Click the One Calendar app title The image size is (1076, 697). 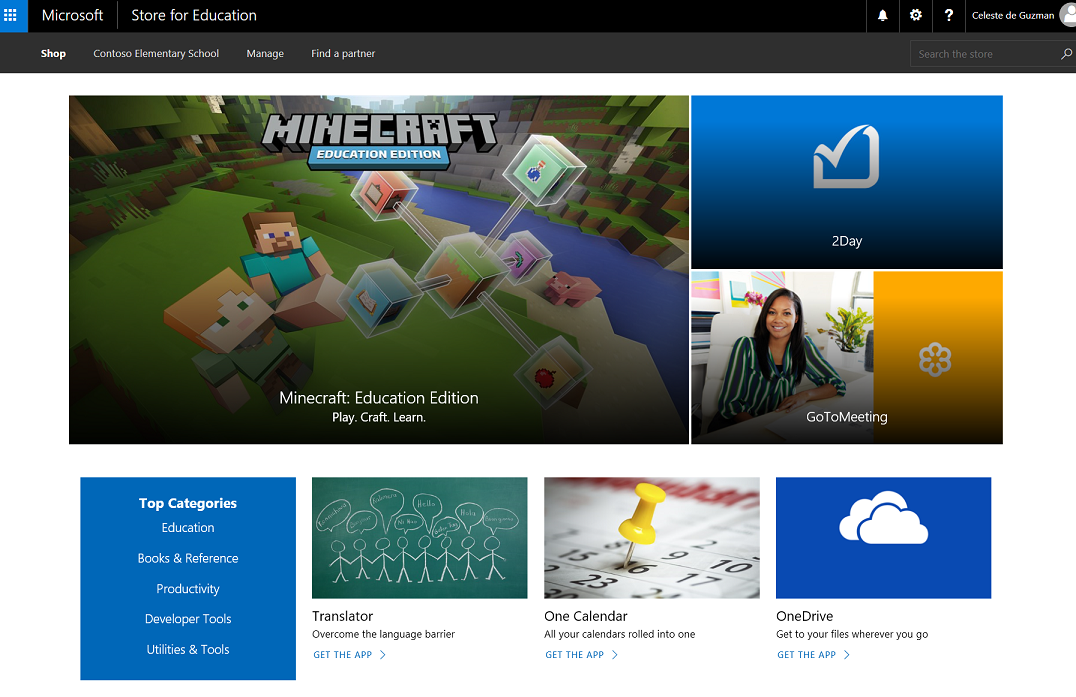pos(585,616)
